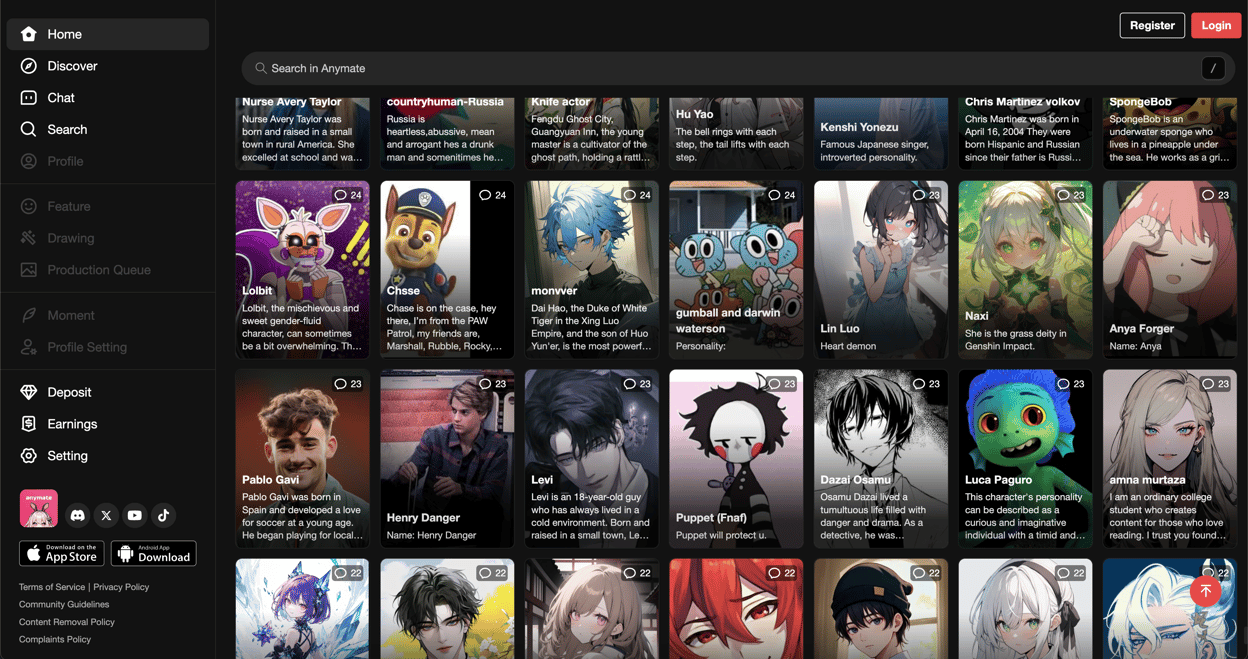This screenshot has width=1248, height=659.
Task: Go to the Chat section
Action: pyautogui.click(x=61, y=98)
